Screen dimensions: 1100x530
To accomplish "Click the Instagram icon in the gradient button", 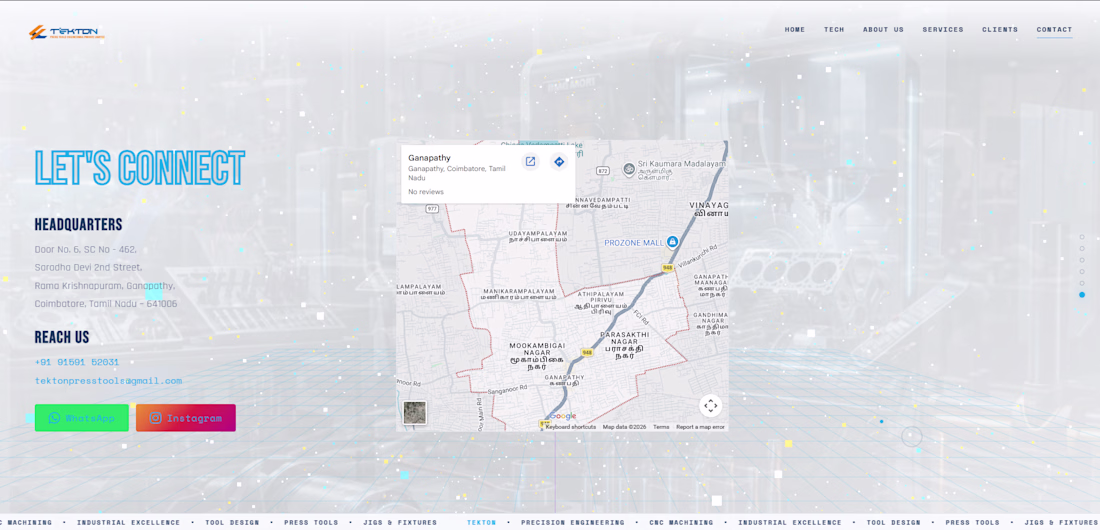I will coord(155,418).
